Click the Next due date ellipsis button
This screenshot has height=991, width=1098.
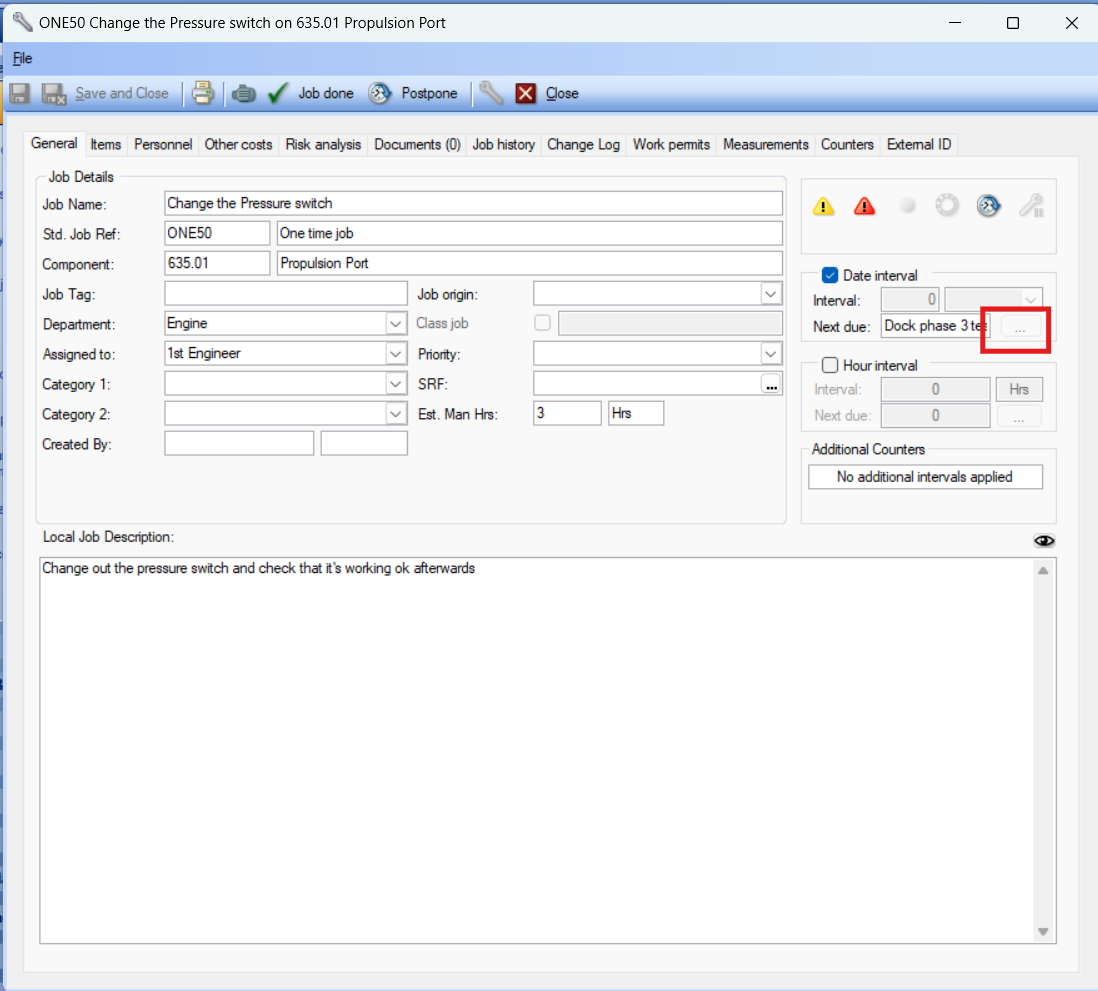[x=1019, y=327]
